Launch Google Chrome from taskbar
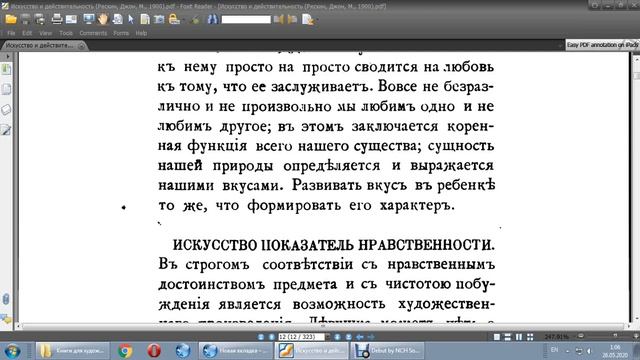640x360 pixels. click(x=125, y=351)
